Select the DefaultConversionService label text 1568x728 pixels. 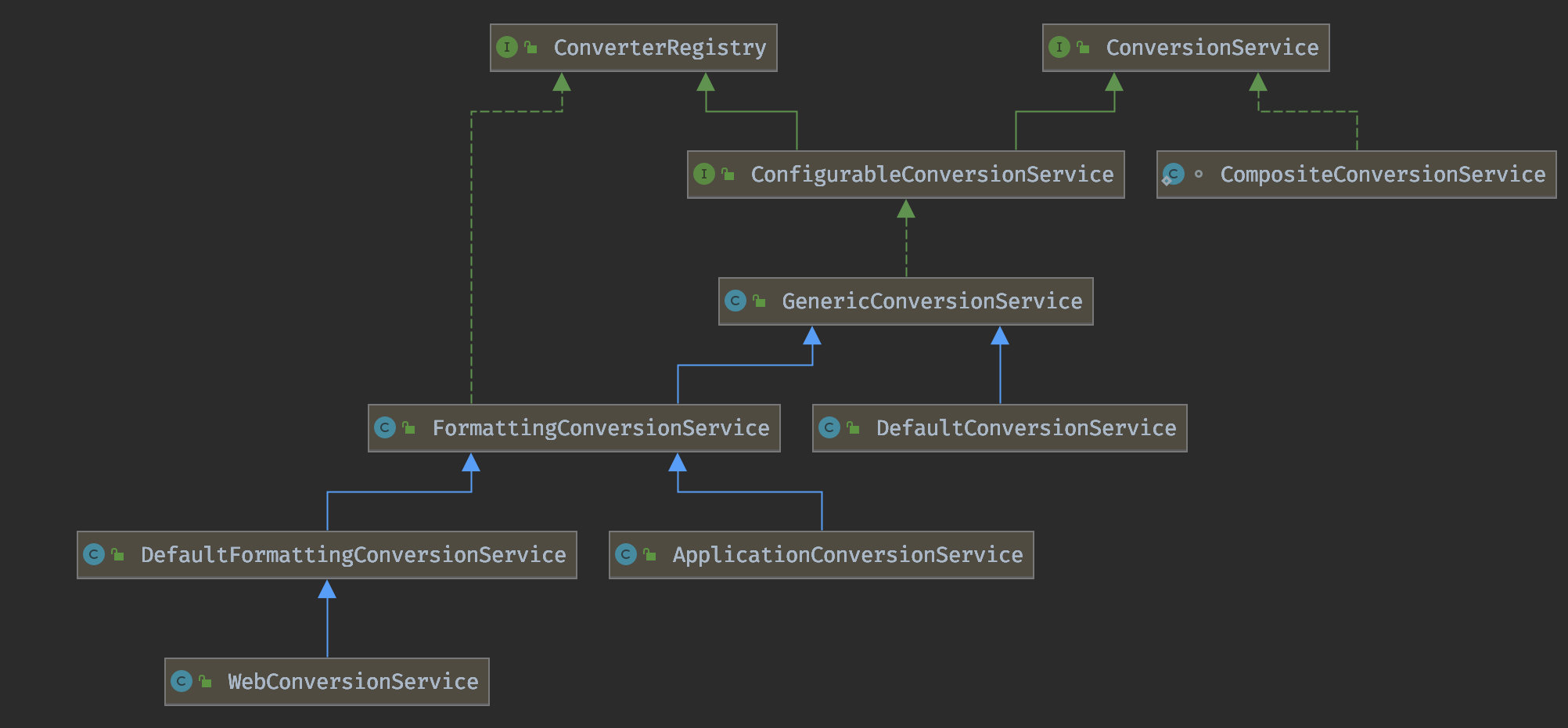click(x=1027, y=428)
